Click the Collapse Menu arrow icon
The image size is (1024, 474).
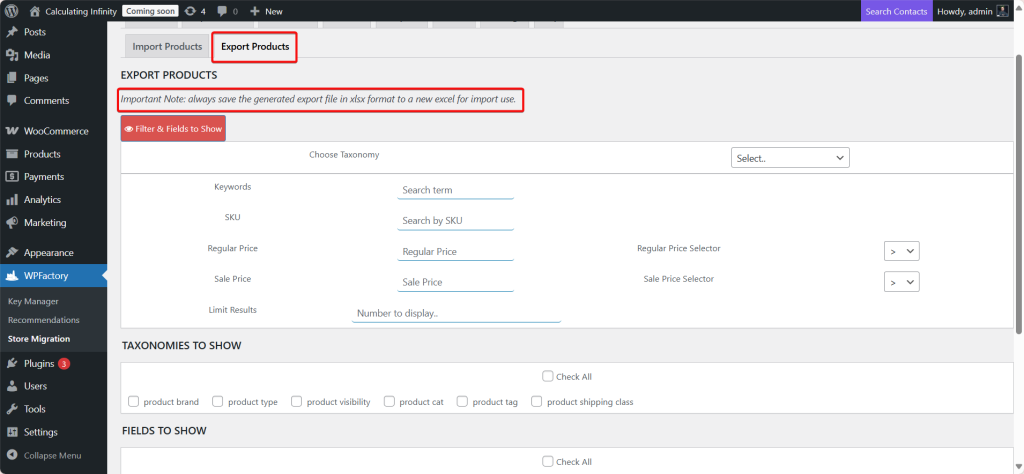(12, 455)
